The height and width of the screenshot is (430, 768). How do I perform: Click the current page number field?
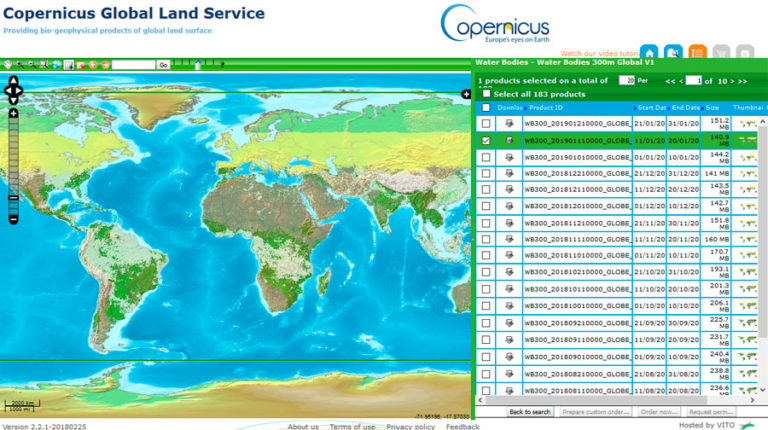[x=694, y=80]
